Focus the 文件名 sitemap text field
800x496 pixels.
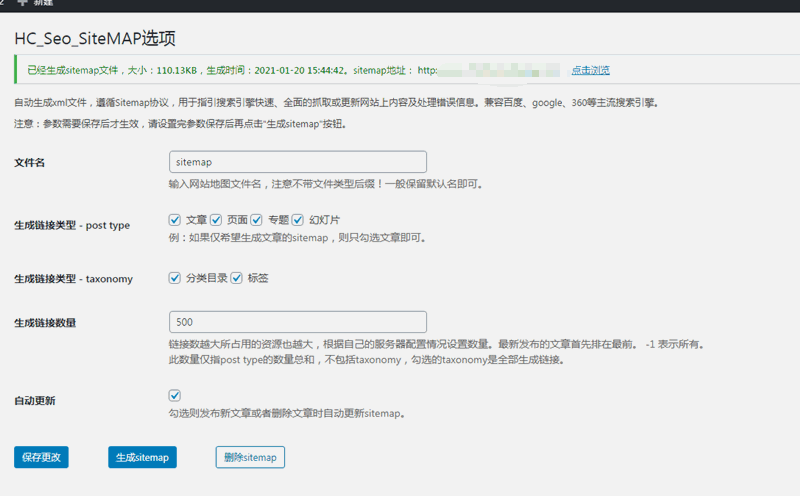pos(298,161)
